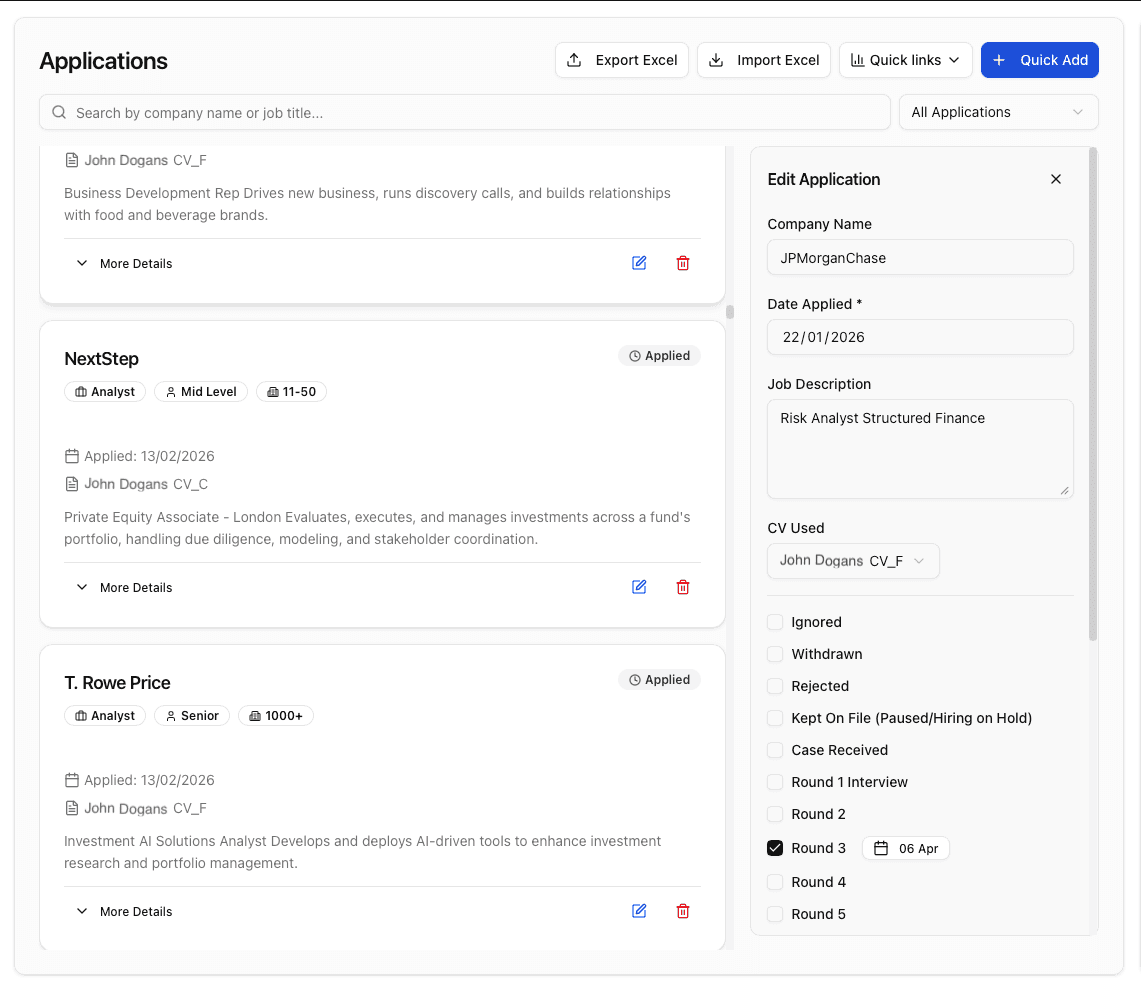The height and width of the screenshot is (991, 1141).
Task: Select the Analyst tag on T. Rowe Price
Action: [104, 715]
